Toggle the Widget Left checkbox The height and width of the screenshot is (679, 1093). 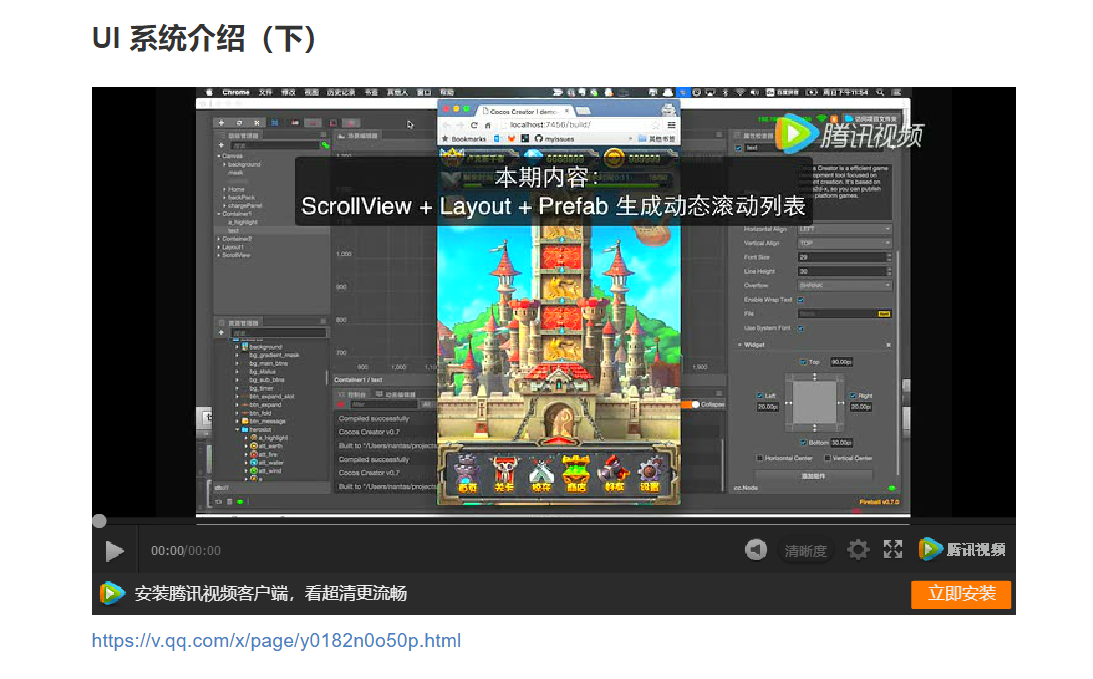click(x=760, y=396)
